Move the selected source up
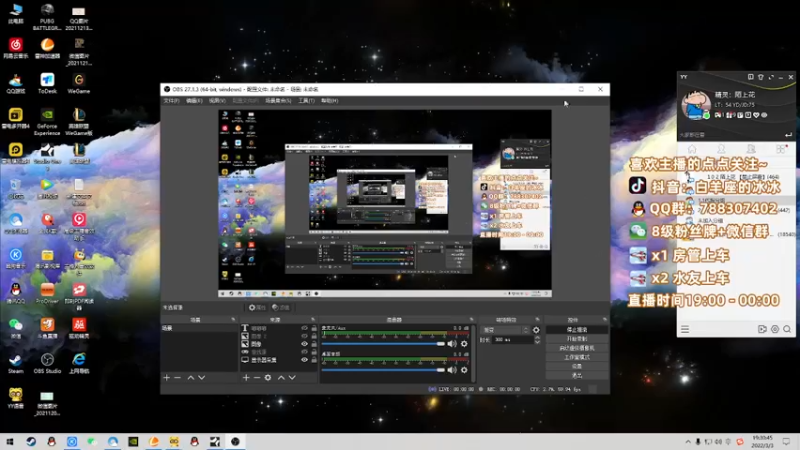 [281, 378]
